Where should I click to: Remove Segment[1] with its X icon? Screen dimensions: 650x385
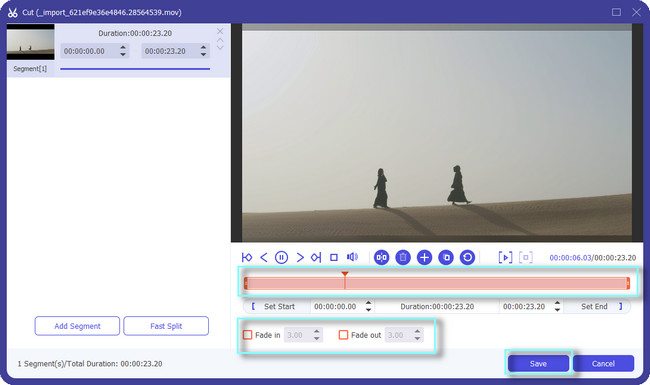tap(220, 31)
